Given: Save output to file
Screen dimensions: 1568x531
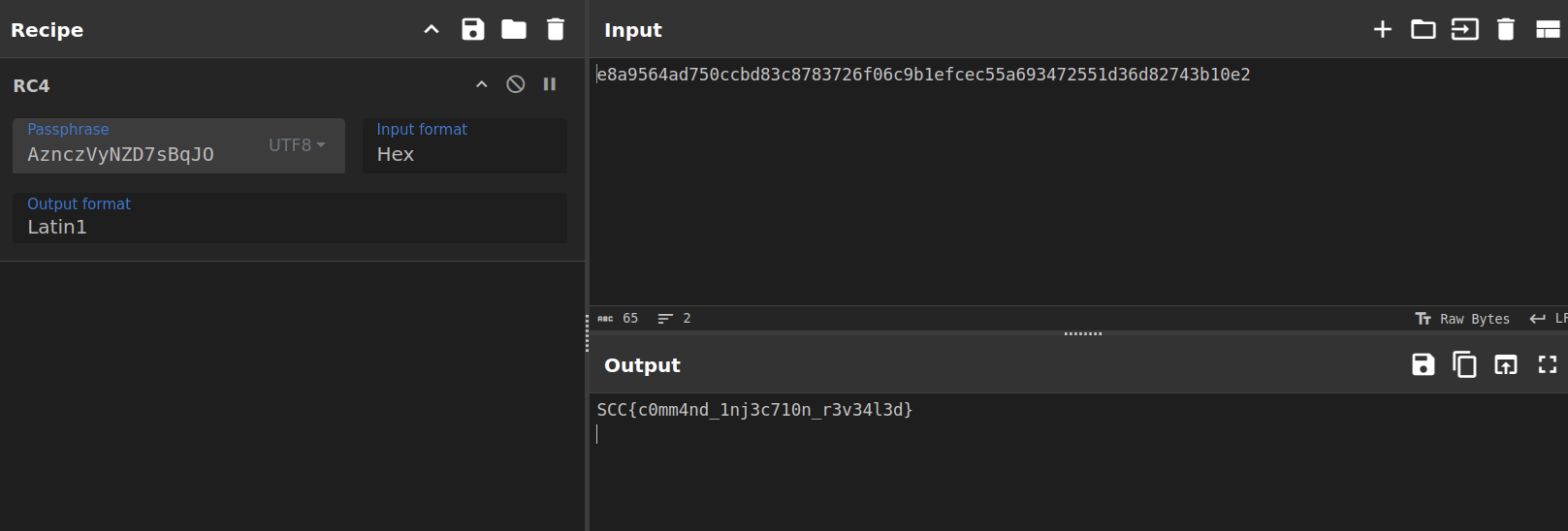Looking at the screenshot, I should pyautogui.click(x=1423, y=364).
